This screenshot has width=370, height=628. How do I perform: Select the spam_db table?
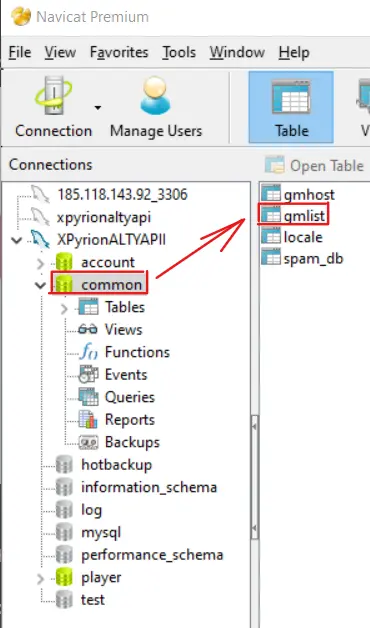[x=313, y=258]
